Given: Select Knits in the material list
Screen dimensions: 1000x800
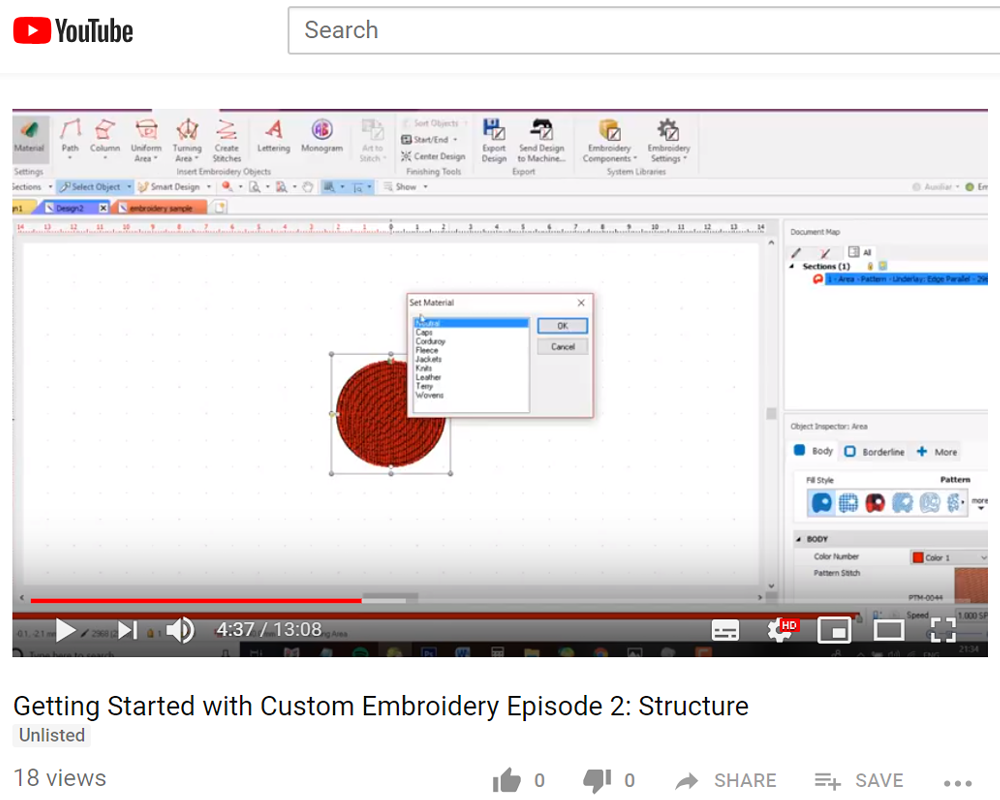Looking at the screenshot, I should pos(423,368).
